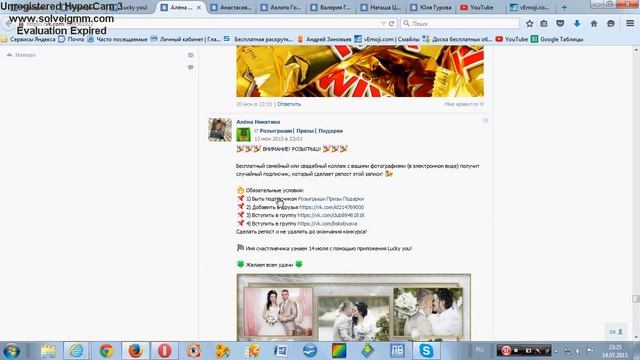Open a new tab with plus button
Viewport: 640px width, 360px height.
564,7
